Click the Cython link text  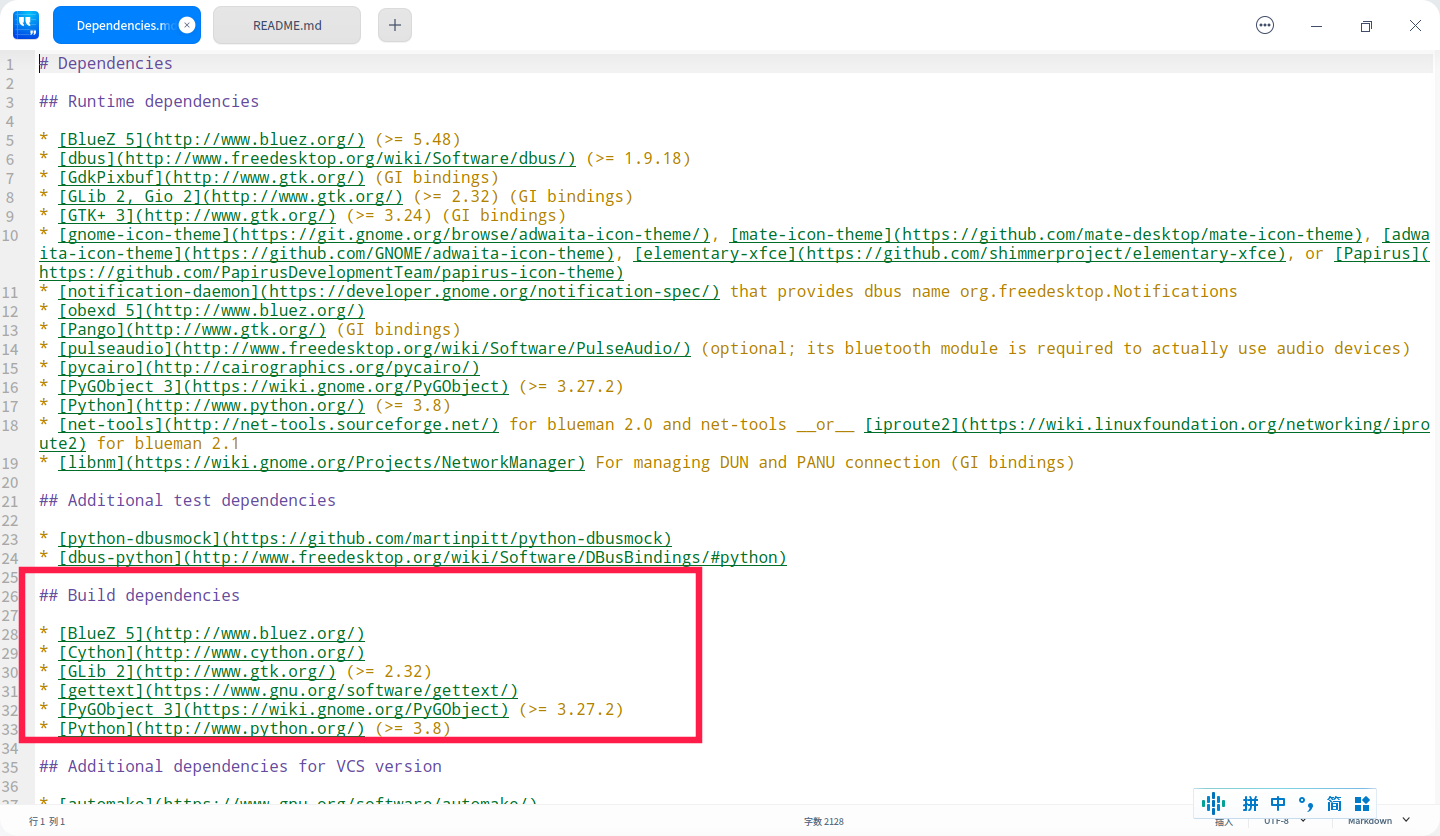click(211, 652)
